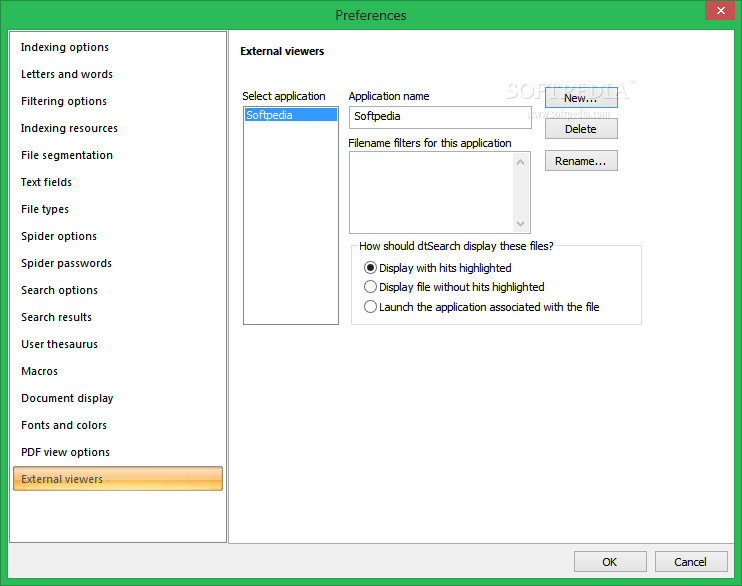Open Fonts and colors settings

pyautogui.click(x=64, y=425)
